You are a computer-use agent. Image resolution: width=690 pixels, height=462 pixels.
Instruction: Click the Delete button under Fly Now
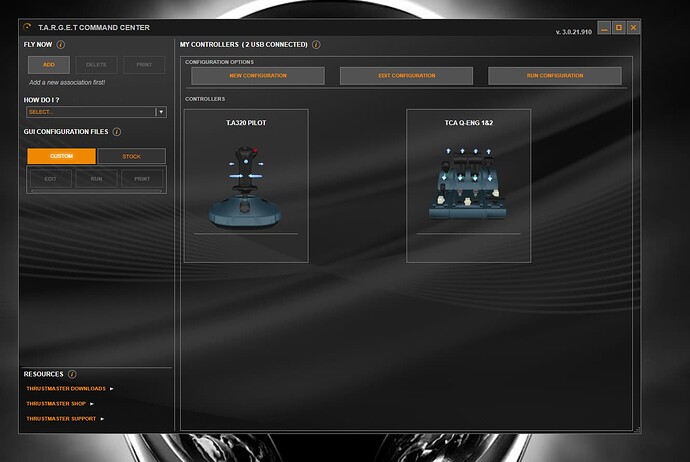[96, 65]
